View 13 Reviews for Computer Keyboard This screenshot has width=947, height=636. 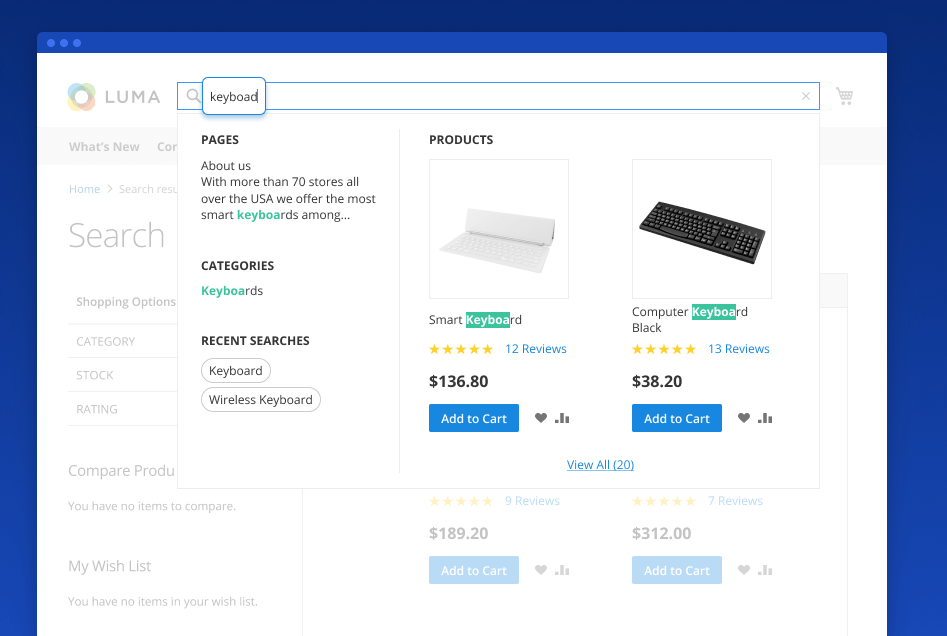coord(739,349)
